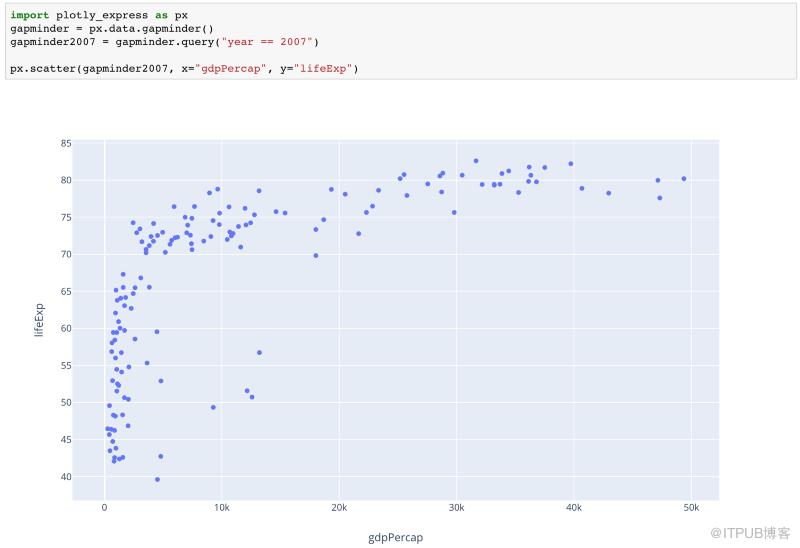
Task: Click the lowest data point below 40
Action: coord(157,480)
